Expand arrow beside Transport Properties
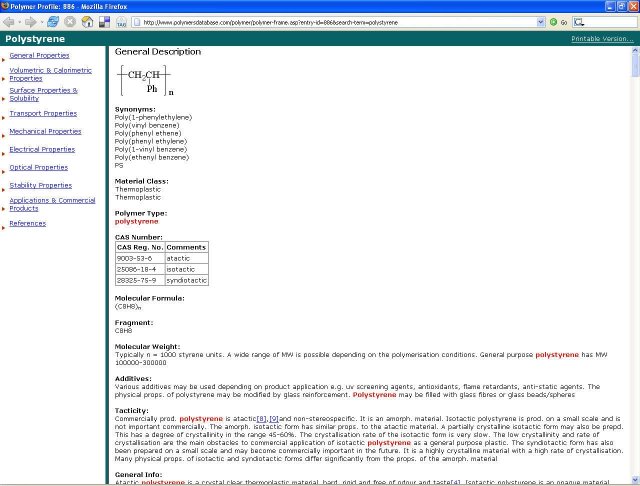 (x=4, y=118)
